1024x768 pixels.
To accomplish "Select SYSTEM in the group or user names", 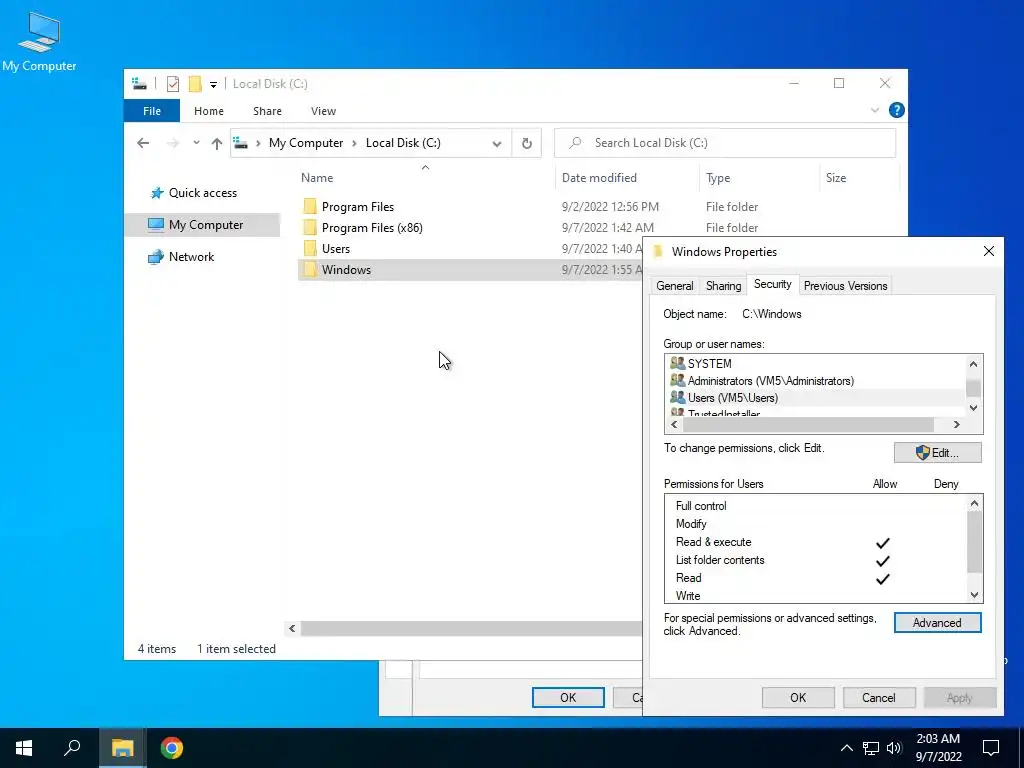I will 709,364.
